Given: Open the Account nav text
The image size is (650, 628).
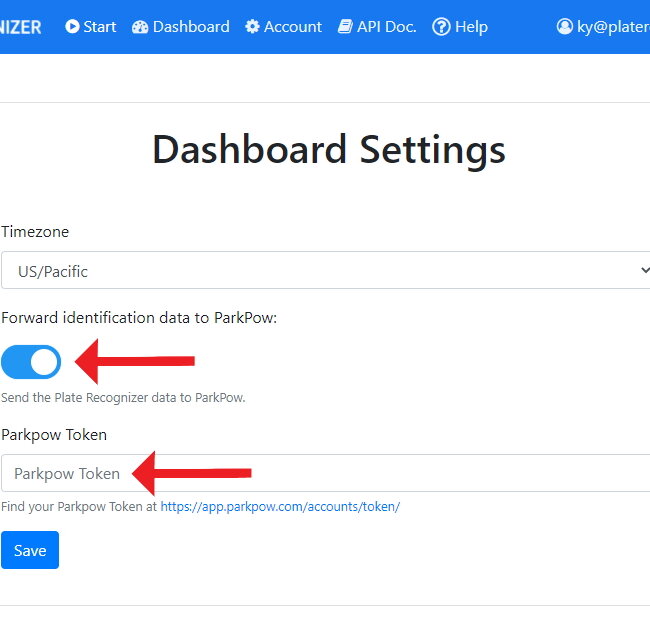Looking at the screenshot, I should 293,27.
